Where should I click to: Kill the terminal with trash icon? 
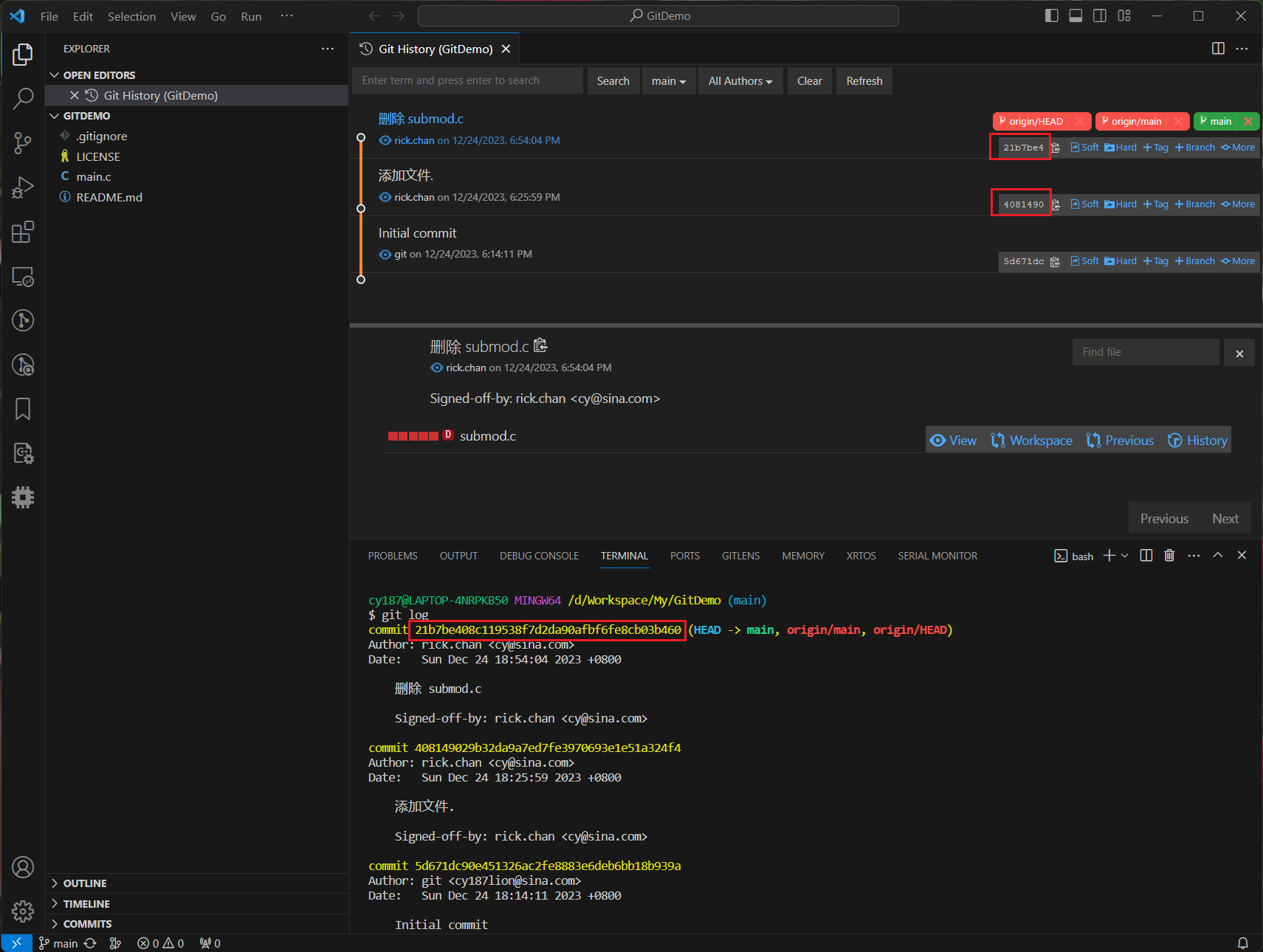(x=1169, y=556)
